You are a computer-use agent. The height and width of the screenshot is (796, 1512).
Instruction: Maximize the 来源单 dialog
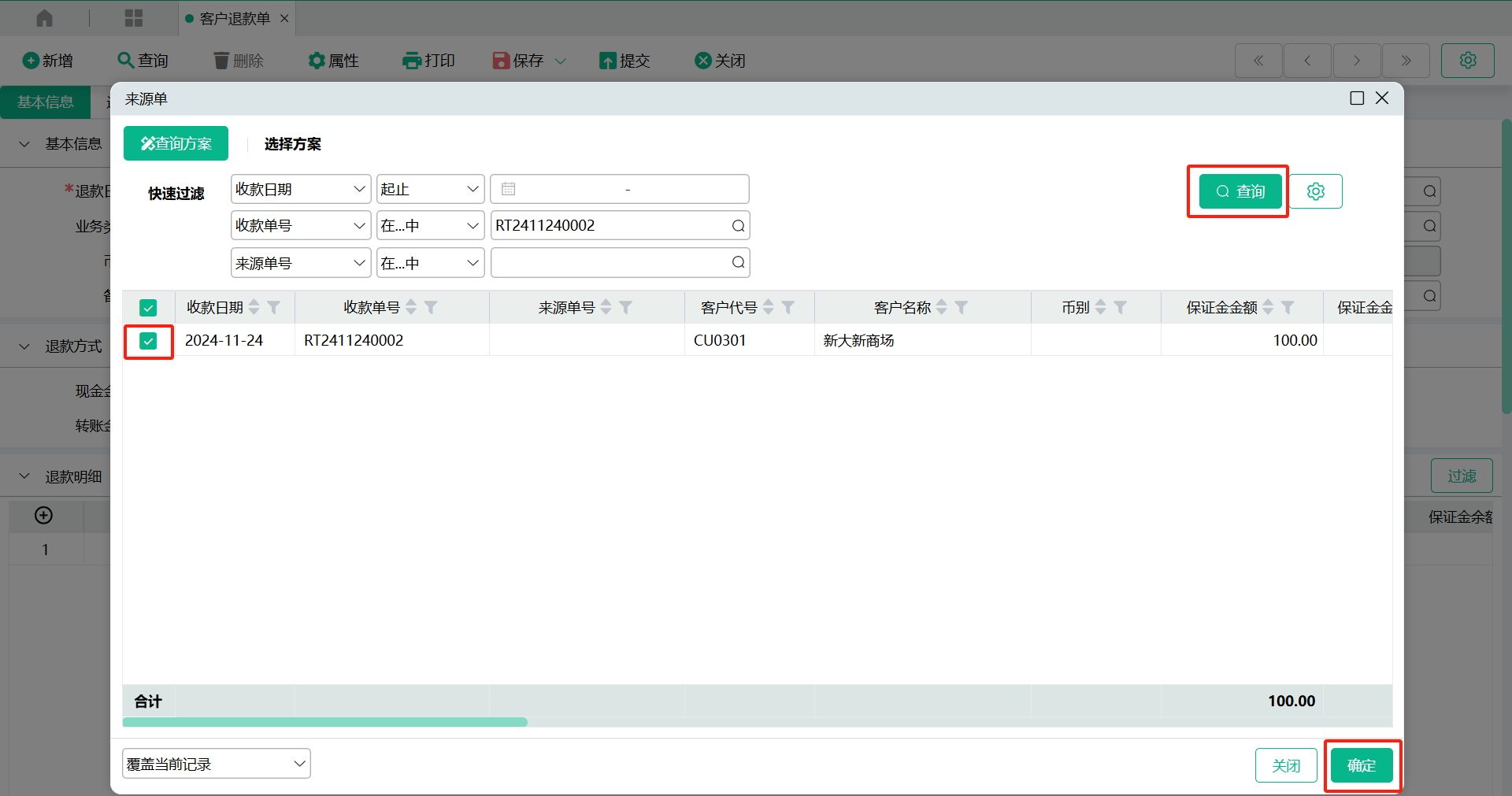click(x=1357, y=98)
